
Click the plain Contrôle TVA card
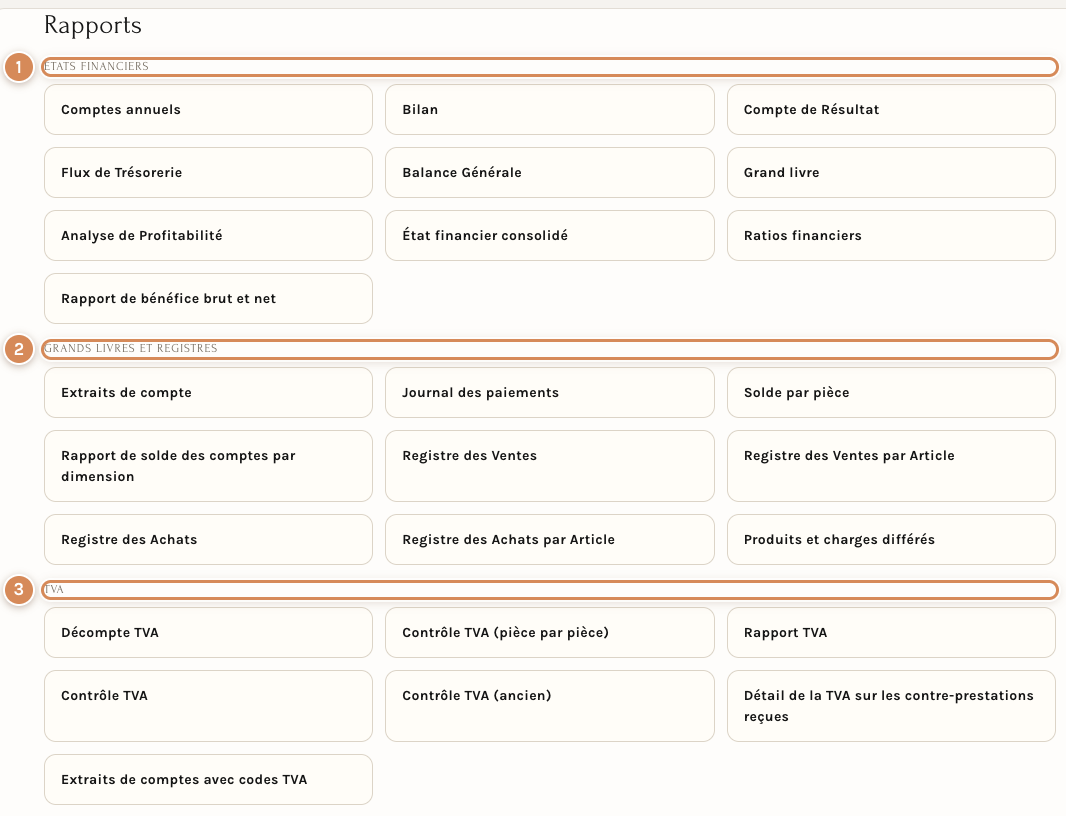[x=208, y=706]
